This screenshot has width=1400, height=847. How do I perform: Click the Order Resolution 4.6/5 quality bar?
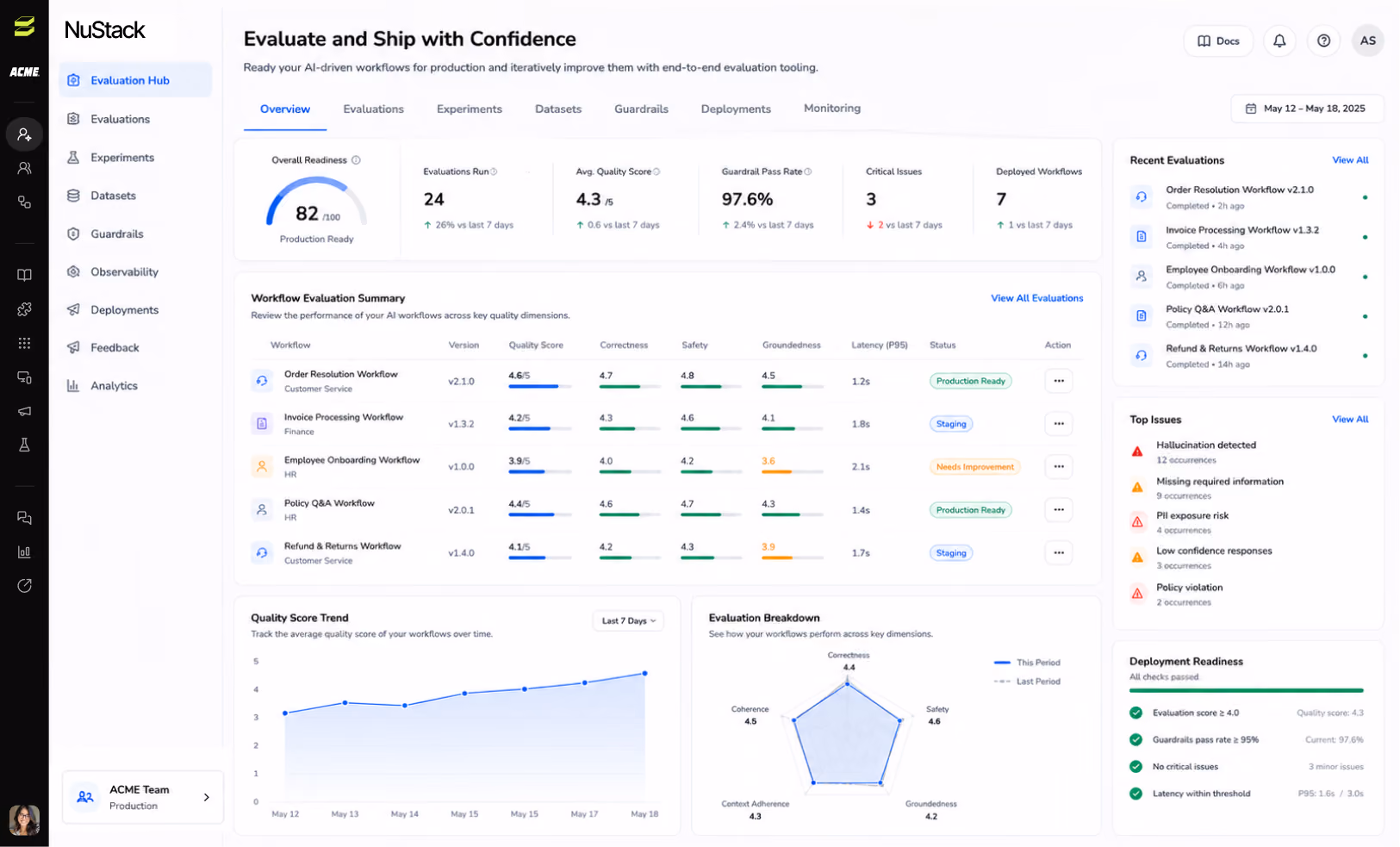[x=539, y=386]
